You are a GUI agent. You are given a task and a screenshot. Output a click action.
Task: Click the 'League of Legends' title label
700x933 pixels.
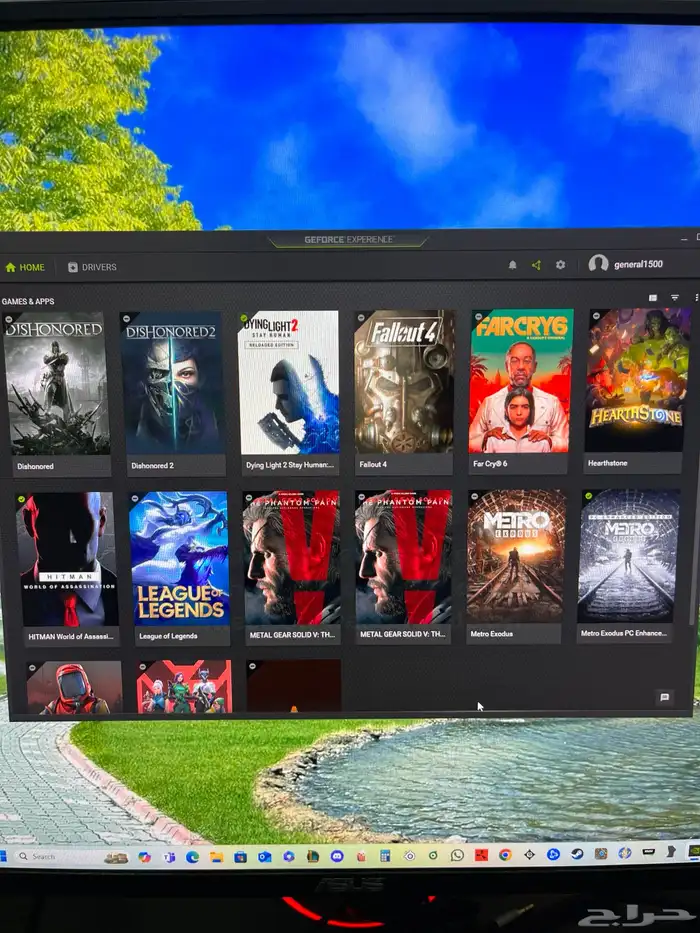(168, 636)
